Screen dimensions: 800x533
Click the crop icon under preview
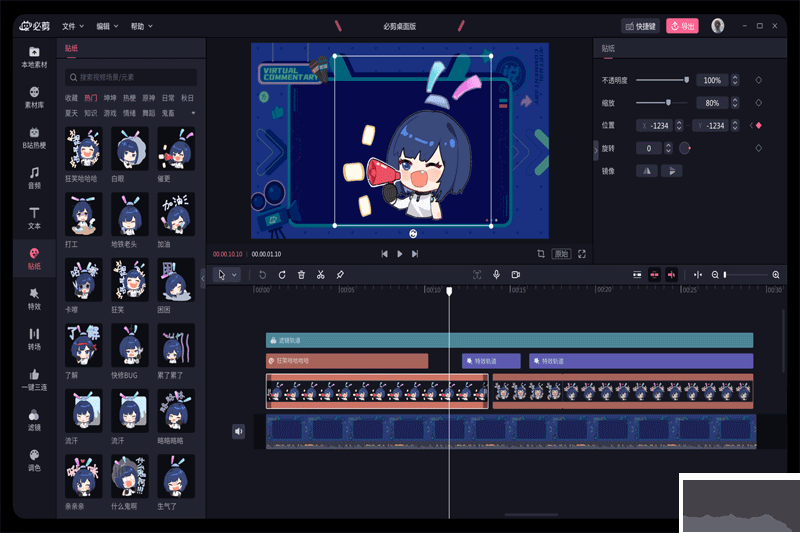click(541, 253)
